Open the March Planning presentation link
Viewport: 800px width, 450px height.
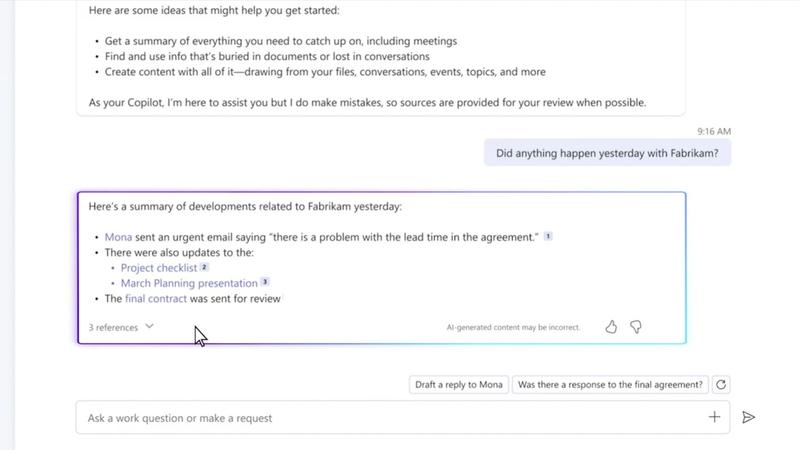[x=189, y=283]
